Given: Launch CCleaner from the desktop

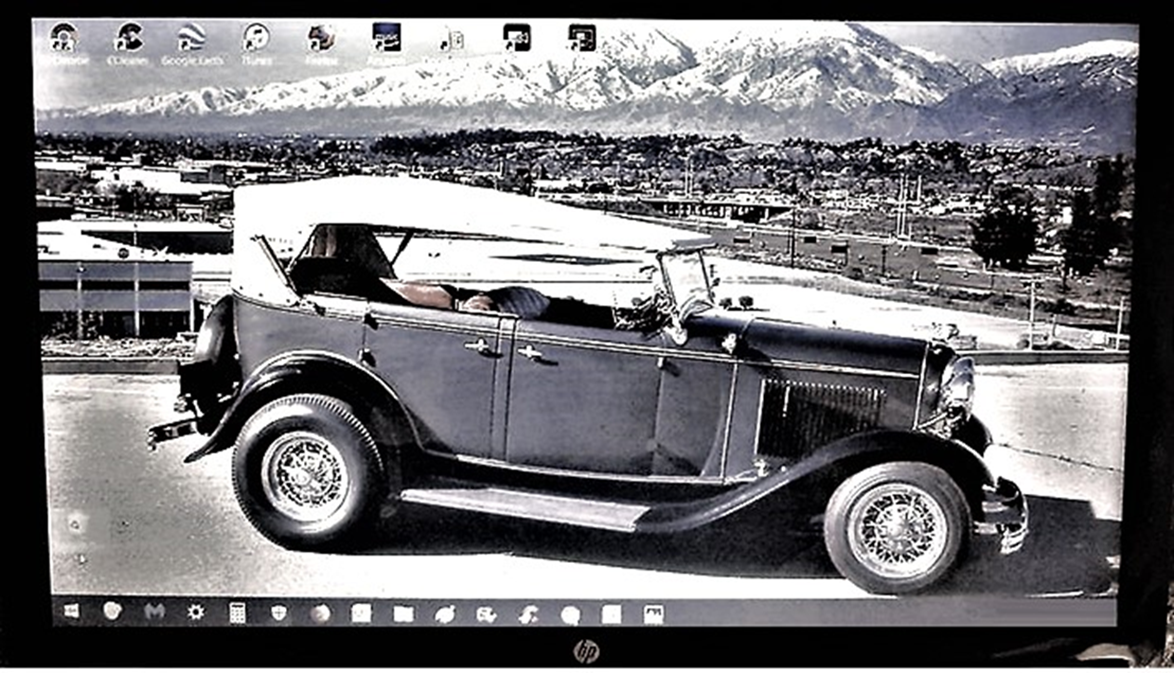Looking at the screenshot, I should coord(128,39).
